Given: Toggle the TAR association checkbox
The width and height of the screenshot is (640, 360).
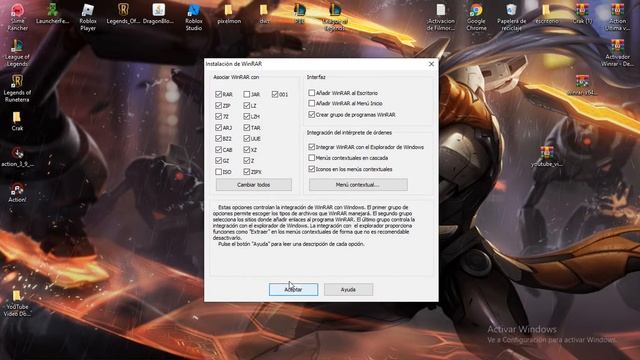Looking at the screenshot, I should tap(247, 127).
